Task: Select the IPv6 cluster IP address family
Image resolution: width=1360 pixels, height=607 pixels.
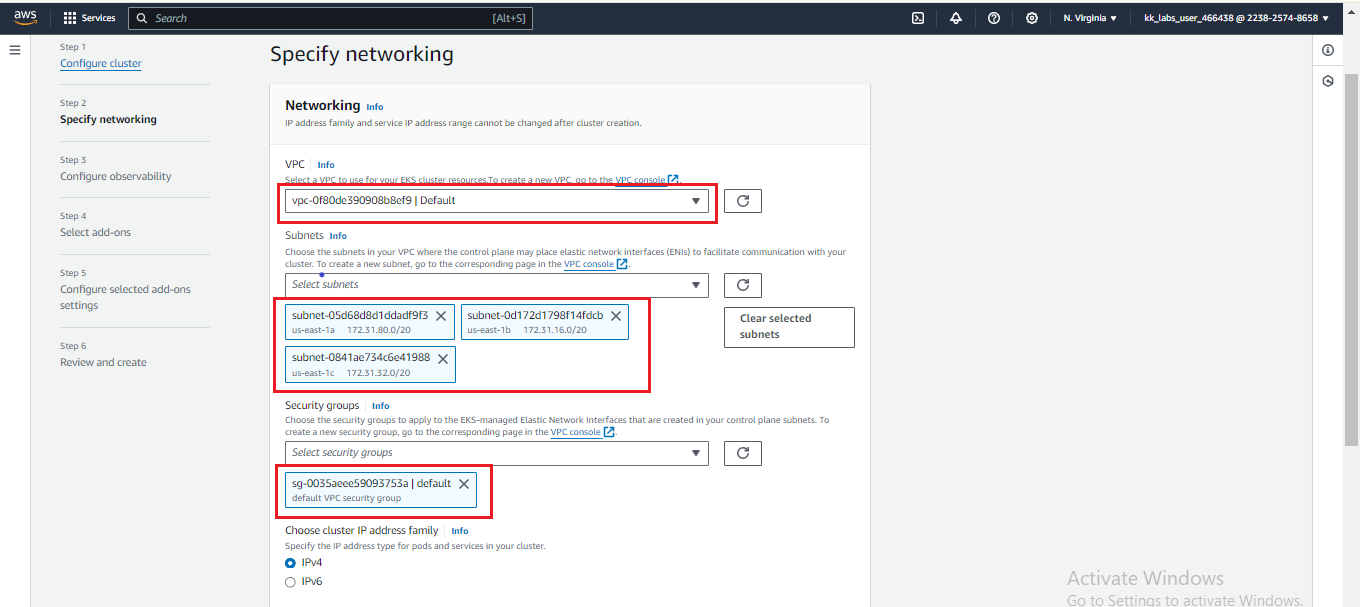Action: click(x=290, y=581)
